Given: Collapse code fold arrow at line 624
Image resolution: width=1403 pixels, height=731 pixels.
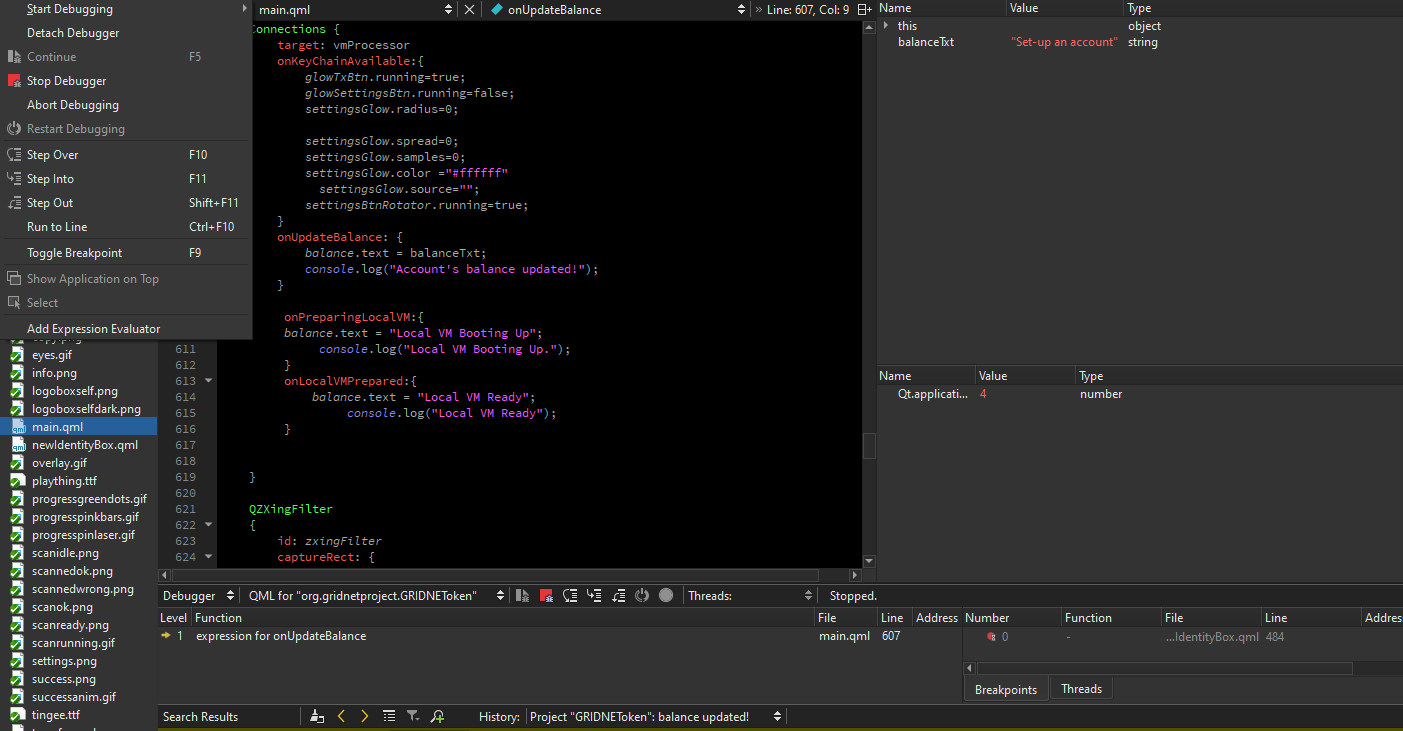Looking at the screenshot, I should coord(208,557).
